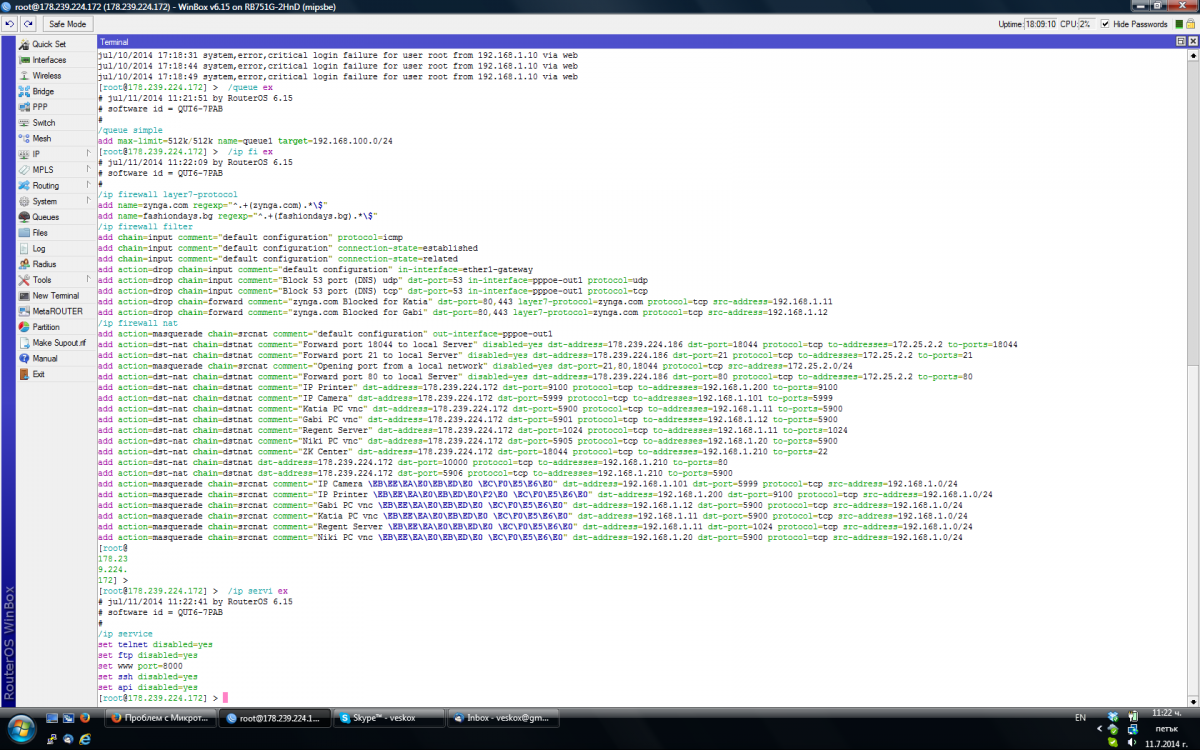Screen dimensions: 1200x750
Task: Click Exit to leave WinBox
Action: [39, 374]
